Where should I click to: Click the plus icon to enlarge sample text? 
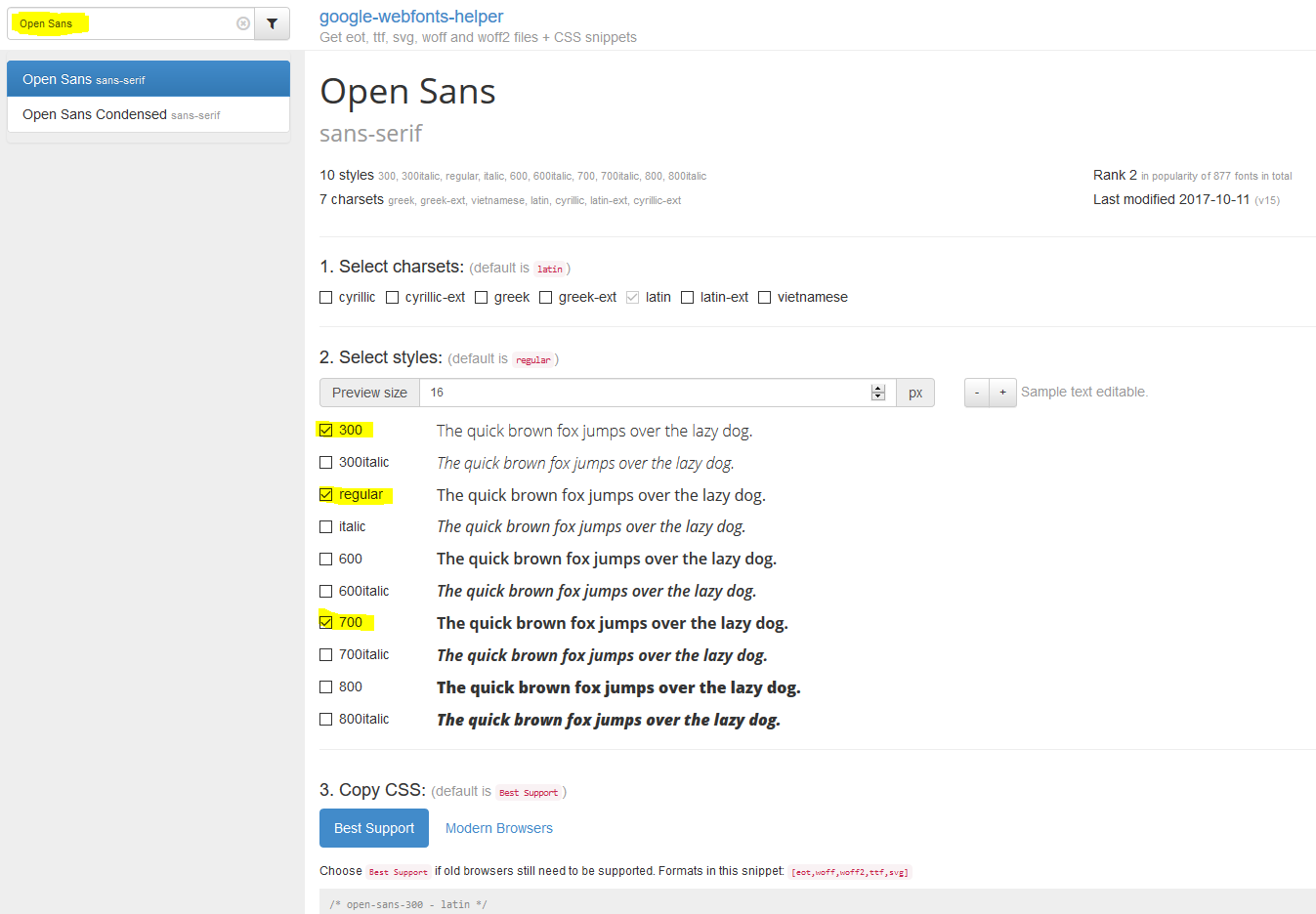coord(1001,392)
